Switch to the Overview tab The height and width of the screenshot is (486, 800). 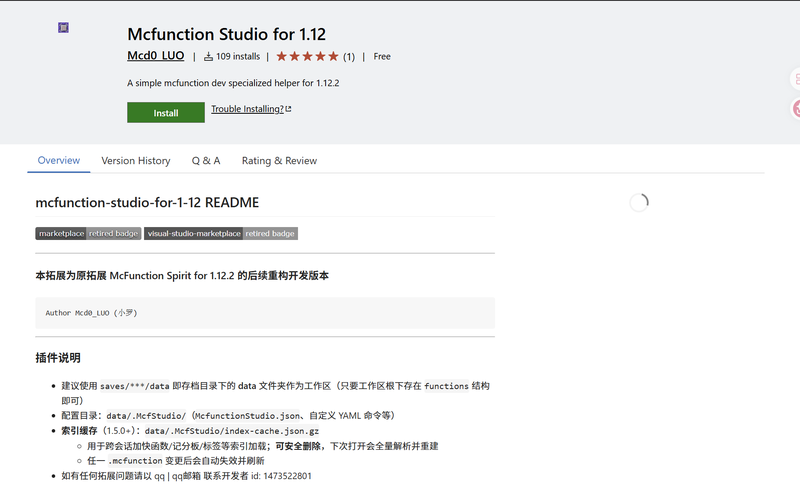click(x=59, y=160)
